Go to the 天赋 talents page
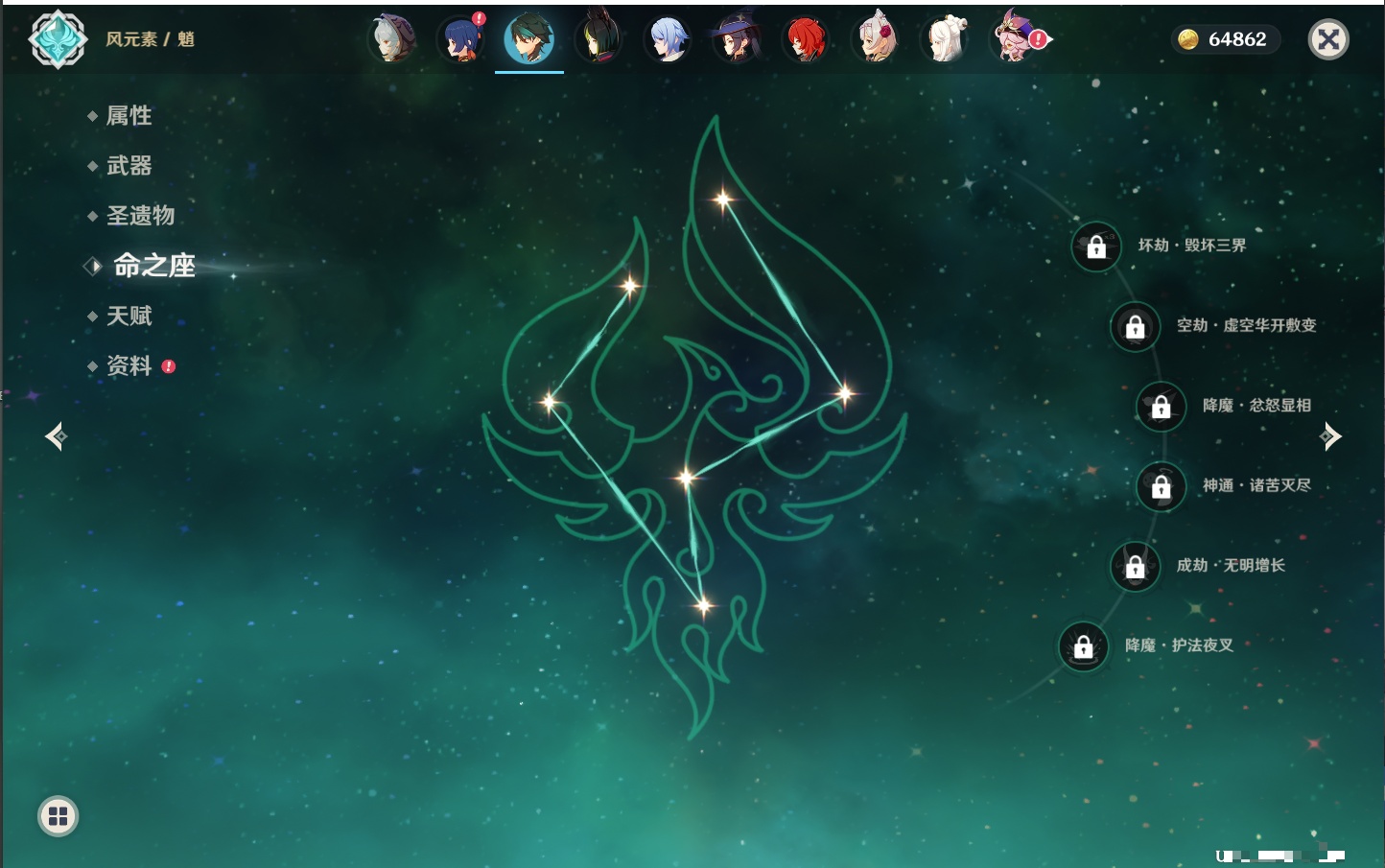 pyautogui.click(x=129, y=316)
